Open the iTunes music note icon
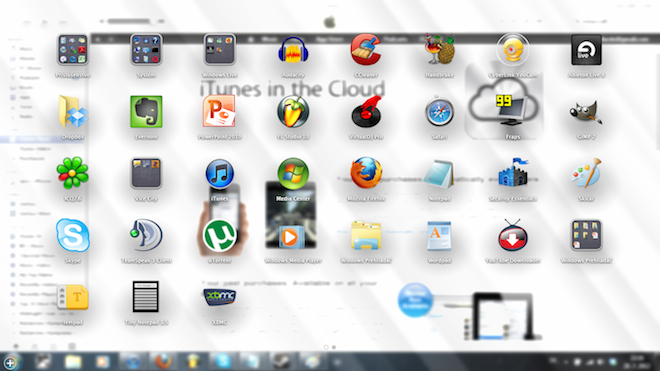This screenshot has height=371, width=660. (x=219, y=173)
